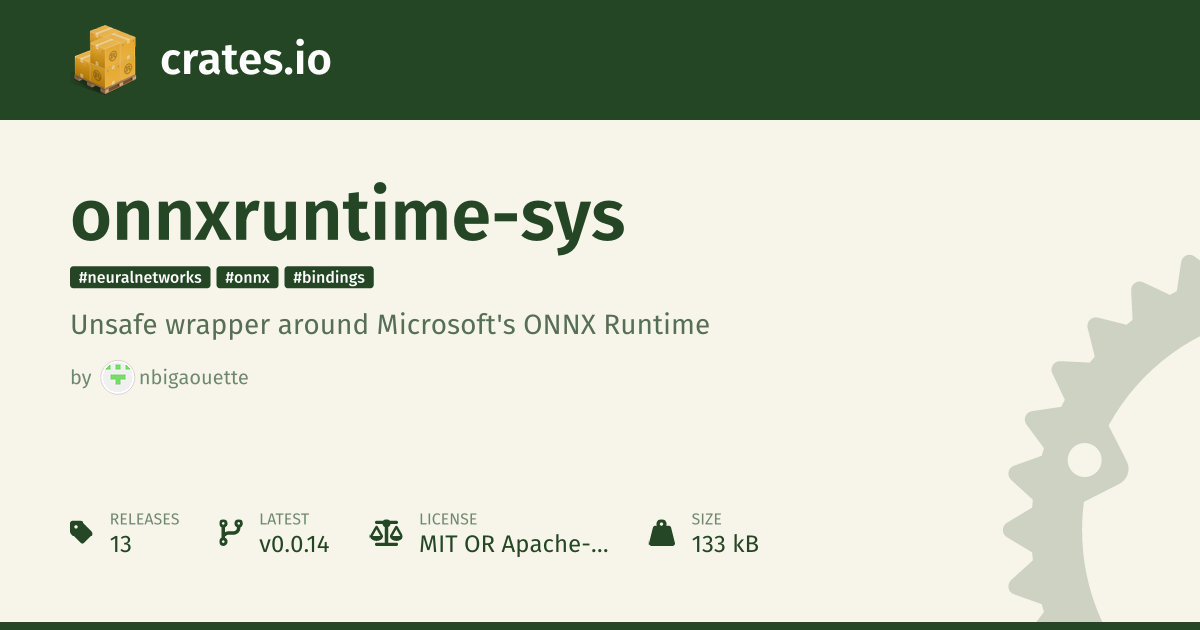Viewport: 1200px width, 630px height.
Task: Click the tag icon beside Releases
Action: coord(82,532)
